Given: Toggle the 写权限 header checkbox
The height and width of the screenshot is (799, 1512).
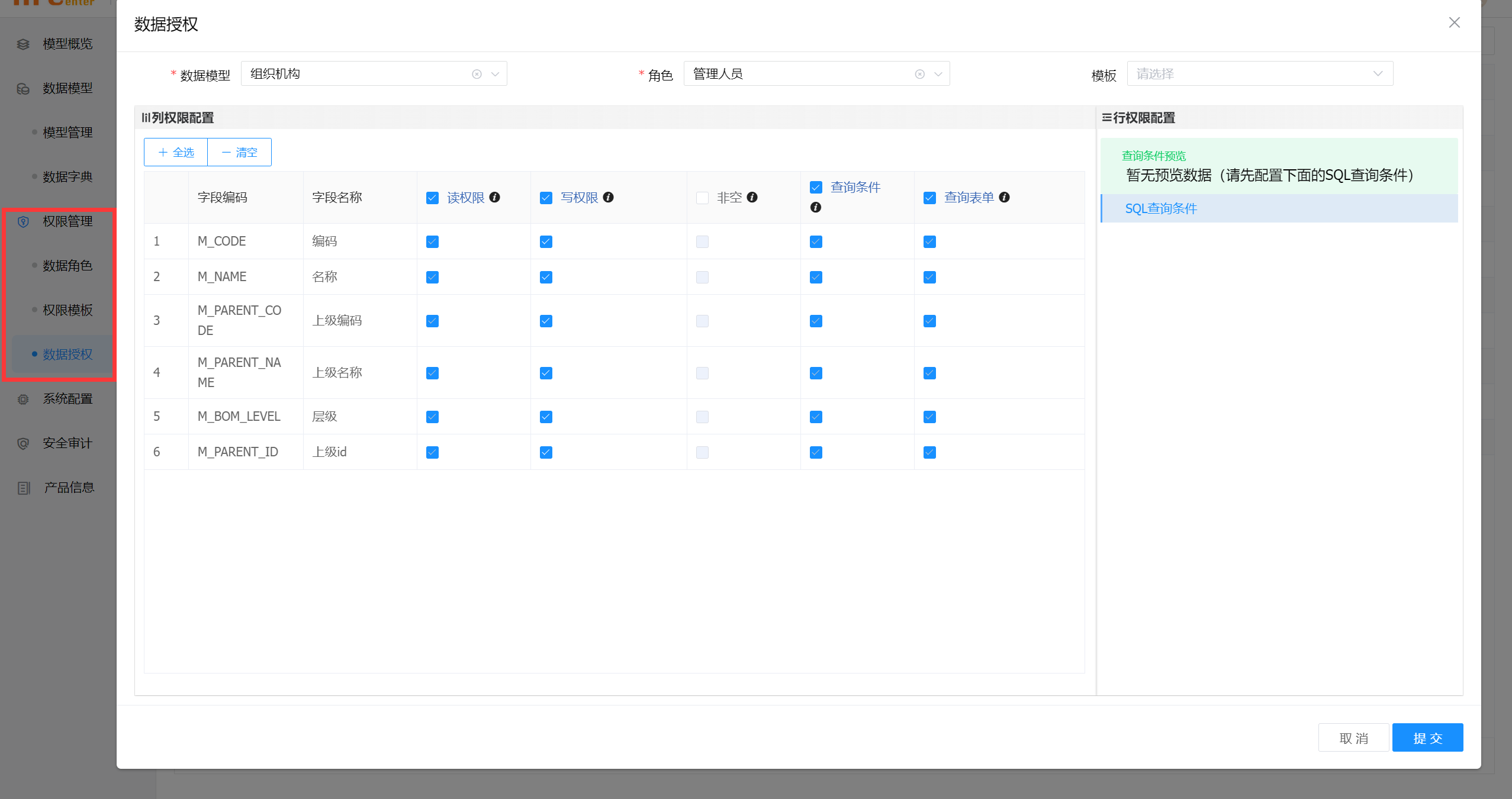Looking at the screenshot, I should pyautogui.click(x=546, y=198).
